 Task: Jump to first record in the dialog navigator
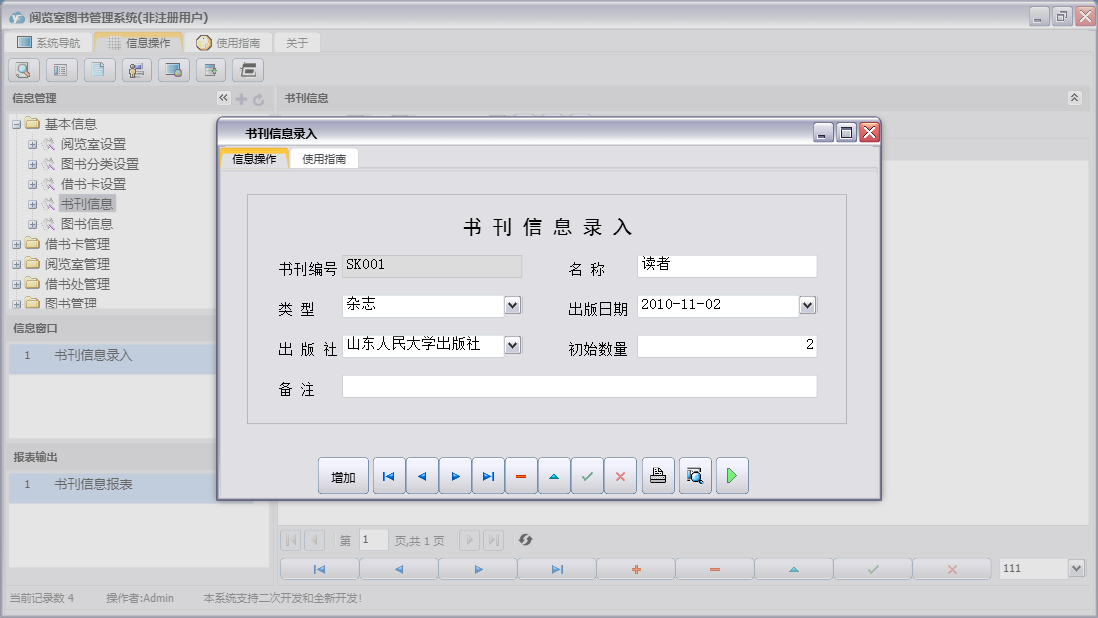tap(388, 477)
